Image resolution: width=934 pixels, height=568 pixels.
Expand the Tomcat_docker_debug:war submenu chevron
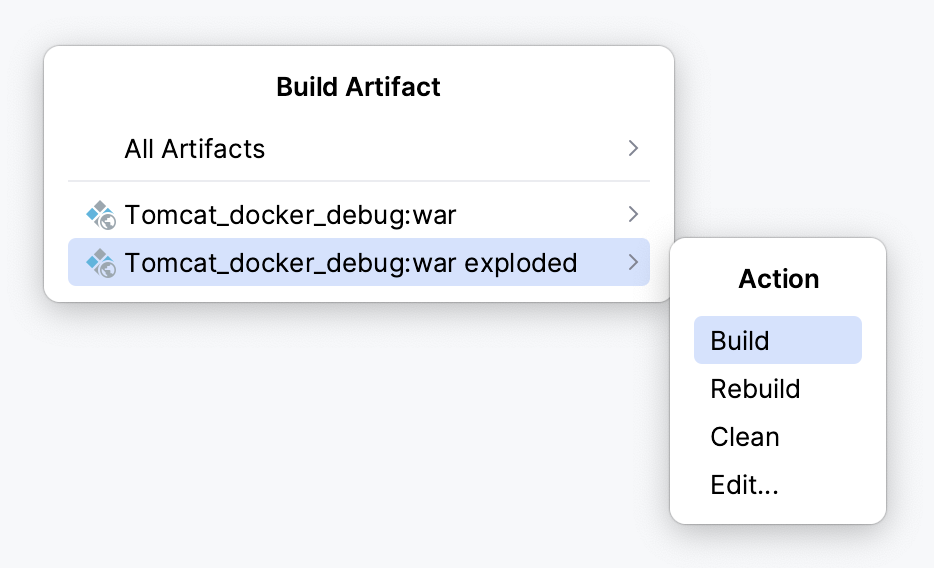[x=632, y=214]
